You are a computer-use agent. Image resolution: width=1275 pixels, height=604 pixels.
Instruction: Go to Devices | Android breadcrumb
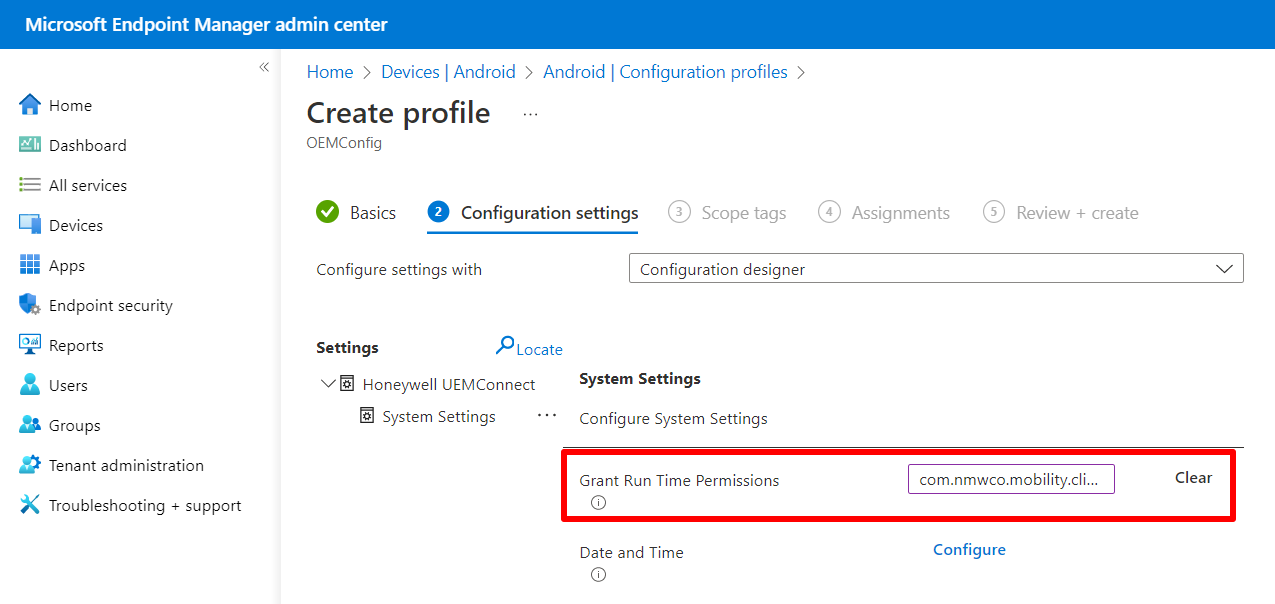tap(448, 72)
